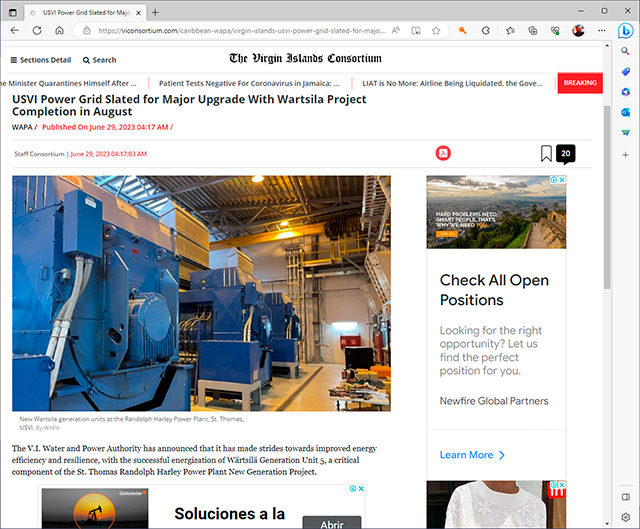Enter Immersive Reader icon
Image resolution: width=640 pixels, height=529 pixels.
tap(416, 31)
